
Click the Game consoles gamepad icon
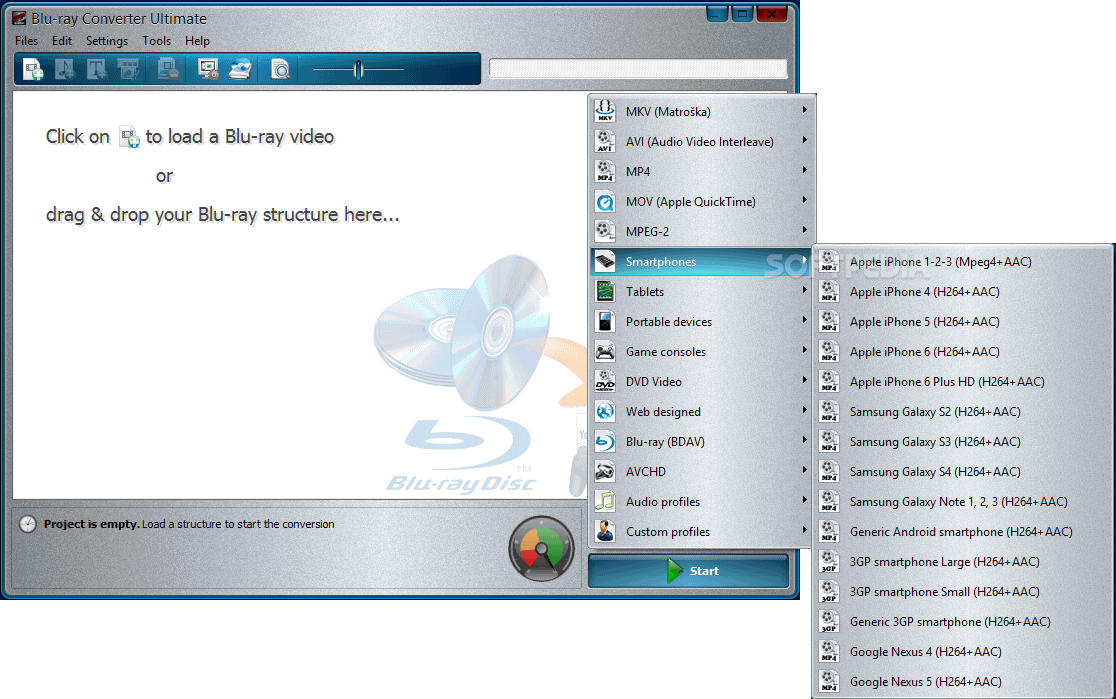click(x=605, y=352)
